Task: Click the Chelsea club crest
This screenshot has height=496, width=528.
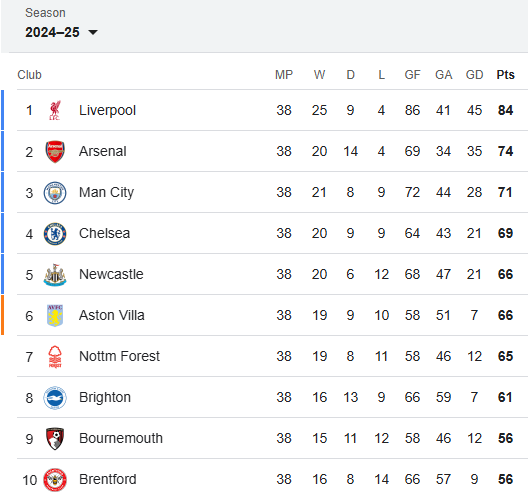Action: coord(55,234)
